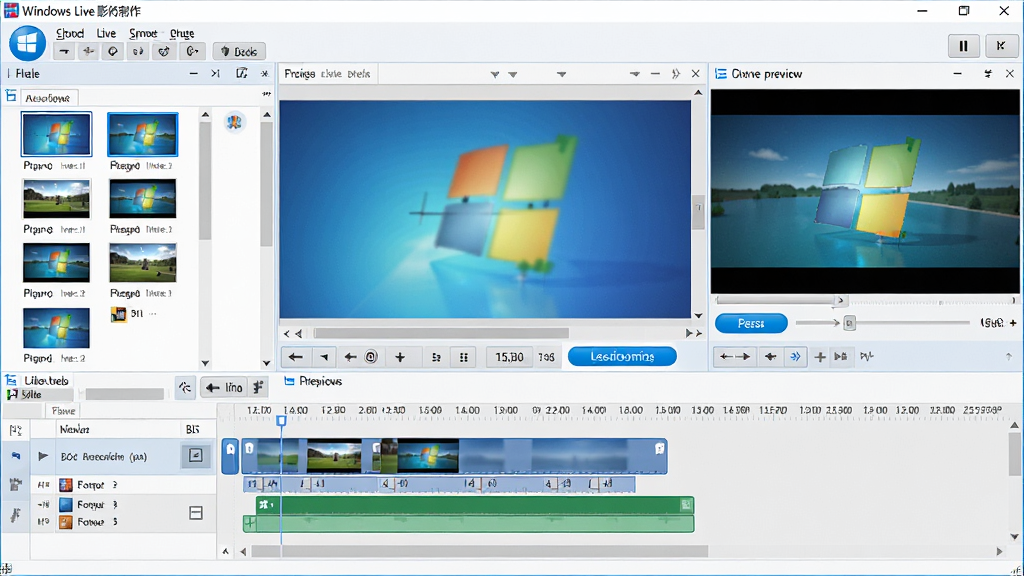The width and height of the screenshot is (1024, 576).
Task: Click the plus icon at light-green track start
Action: click(x=249, y=522)
